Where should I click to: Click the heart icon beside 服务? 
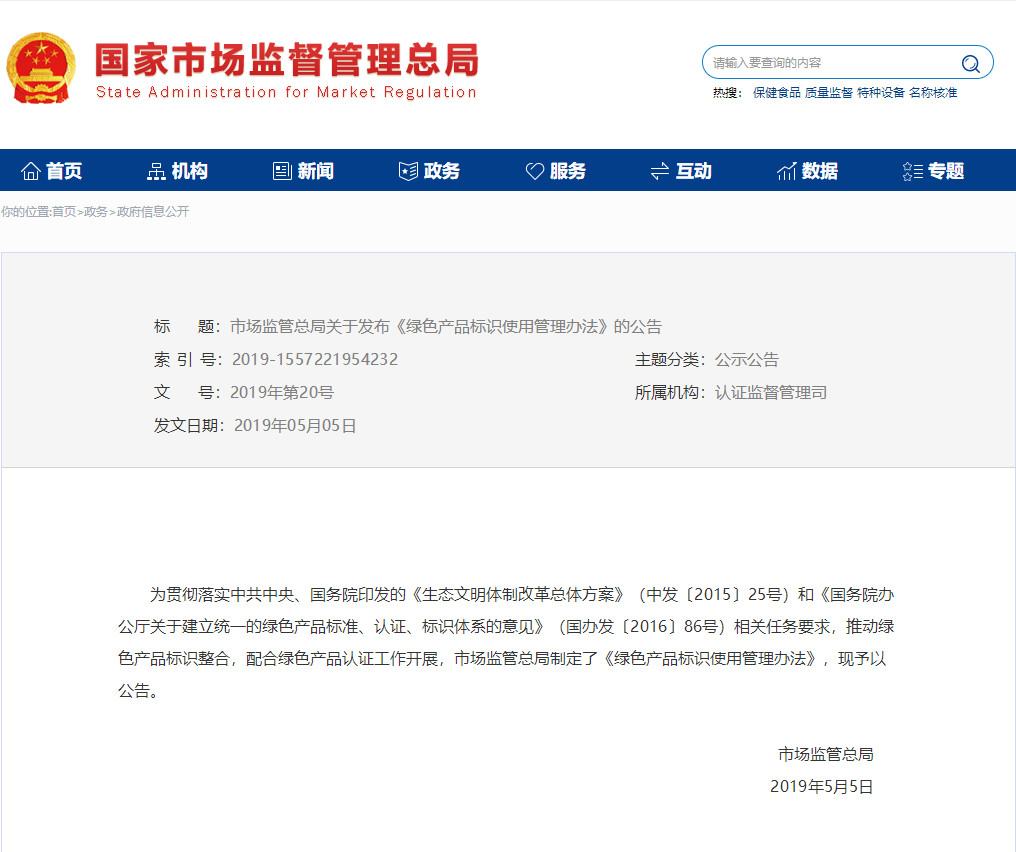point(535,171)
